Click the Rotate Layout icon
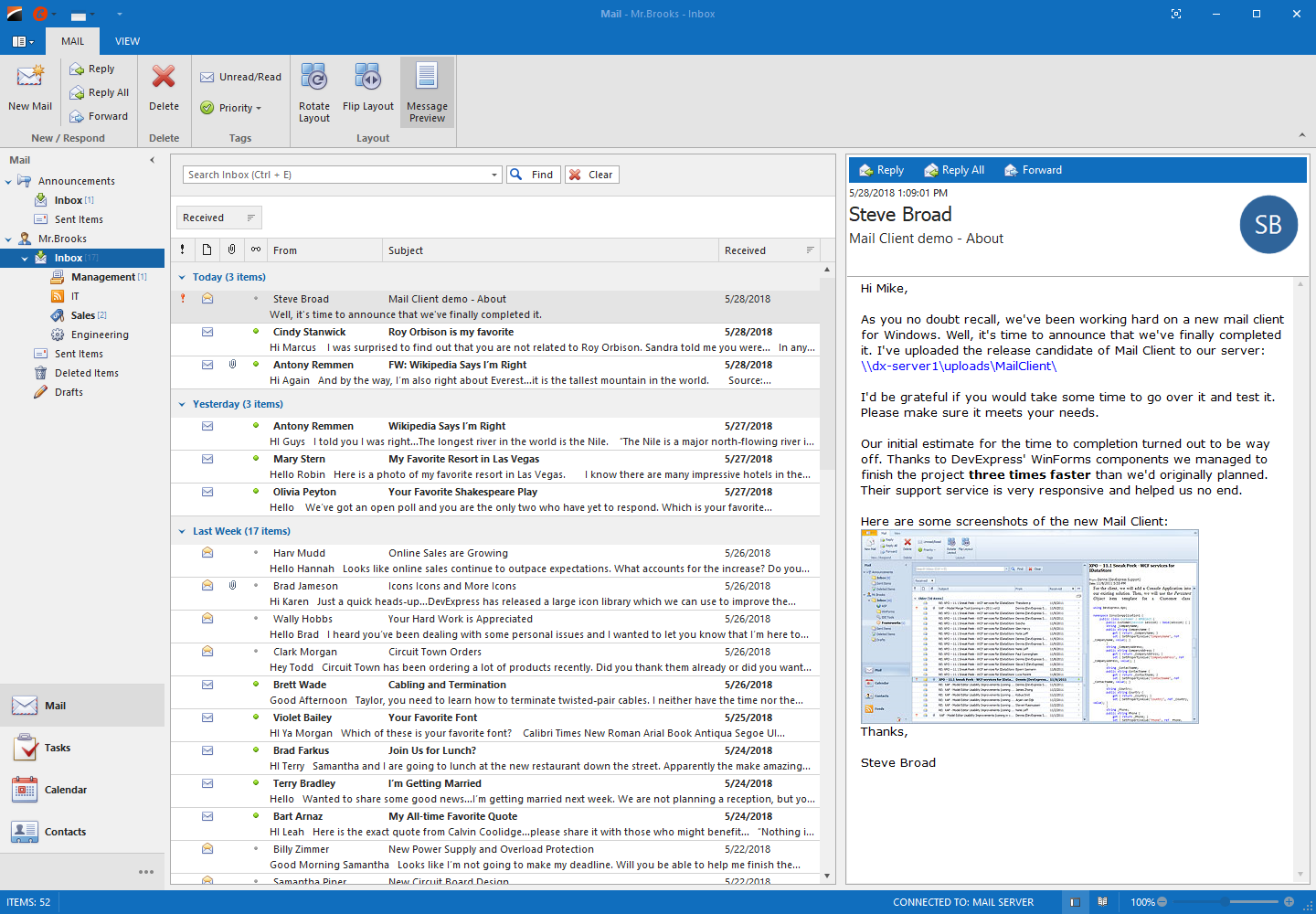Image resolution: width=1316 pixels, height=914 pixels. [x=313, y=79]
